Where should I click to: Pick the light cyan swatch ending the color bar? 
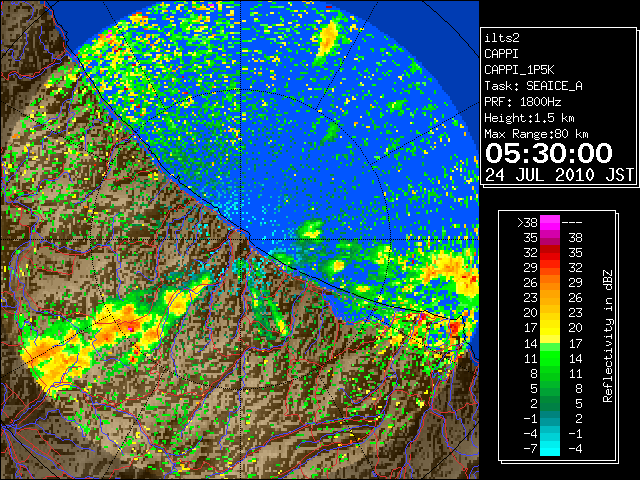550,449
